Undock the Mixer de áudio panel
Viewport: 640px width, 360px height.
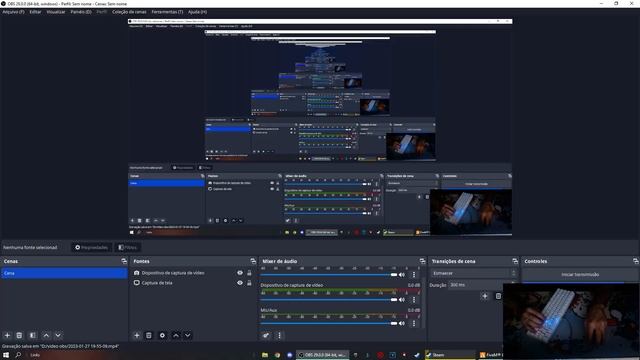click(422, 261)
